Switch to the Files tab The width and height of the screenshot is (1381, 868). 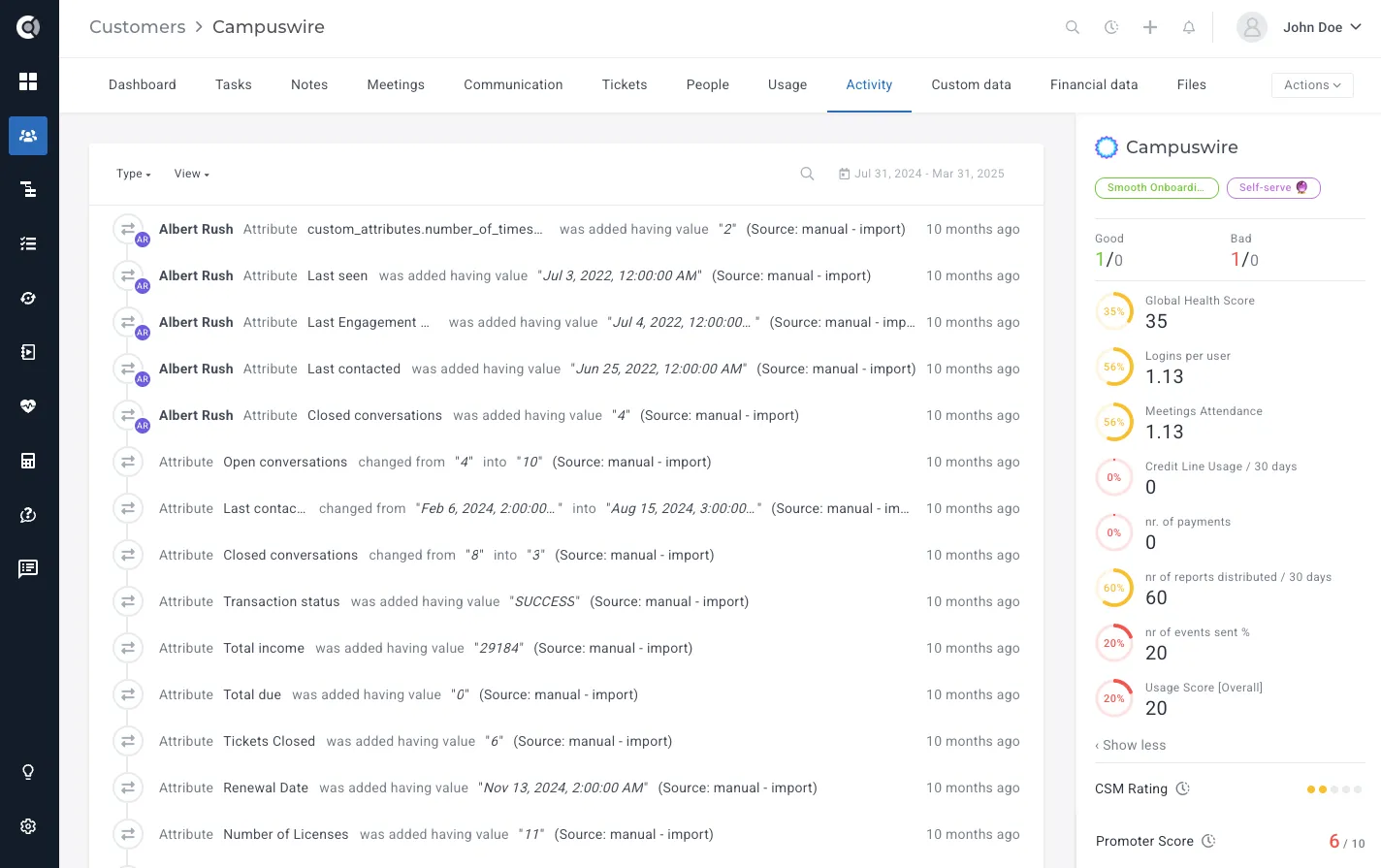click(1192, 85)
